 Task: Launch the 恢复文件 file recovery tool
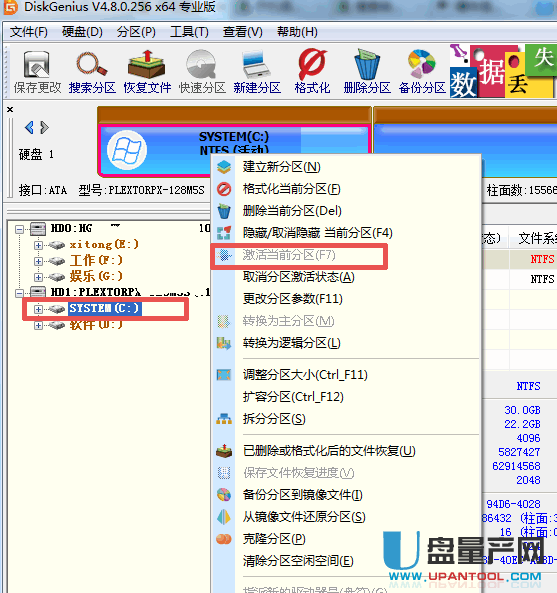(147, 72)
